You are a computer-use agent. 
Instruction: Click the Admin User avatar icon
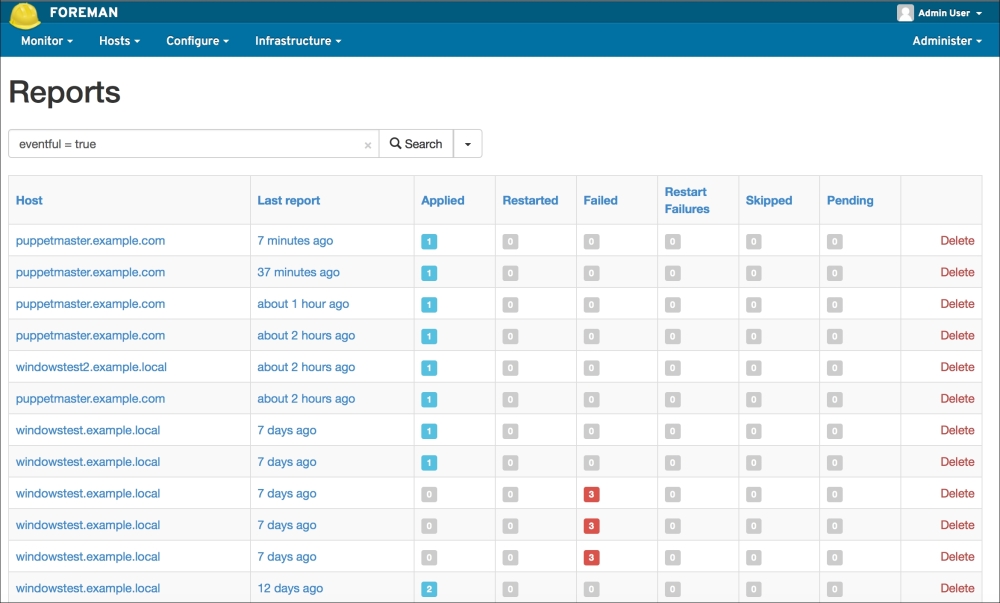point(905,13)
